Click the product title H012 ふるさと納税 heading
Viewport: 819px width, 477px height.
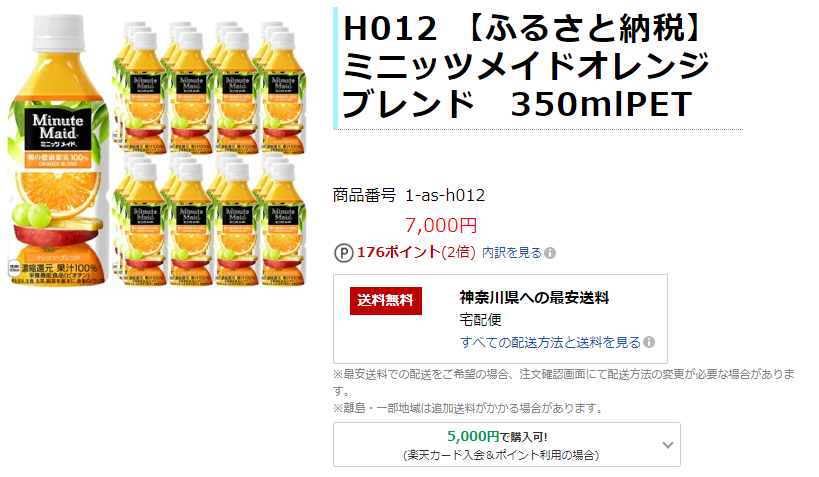[x=525, y=66]
